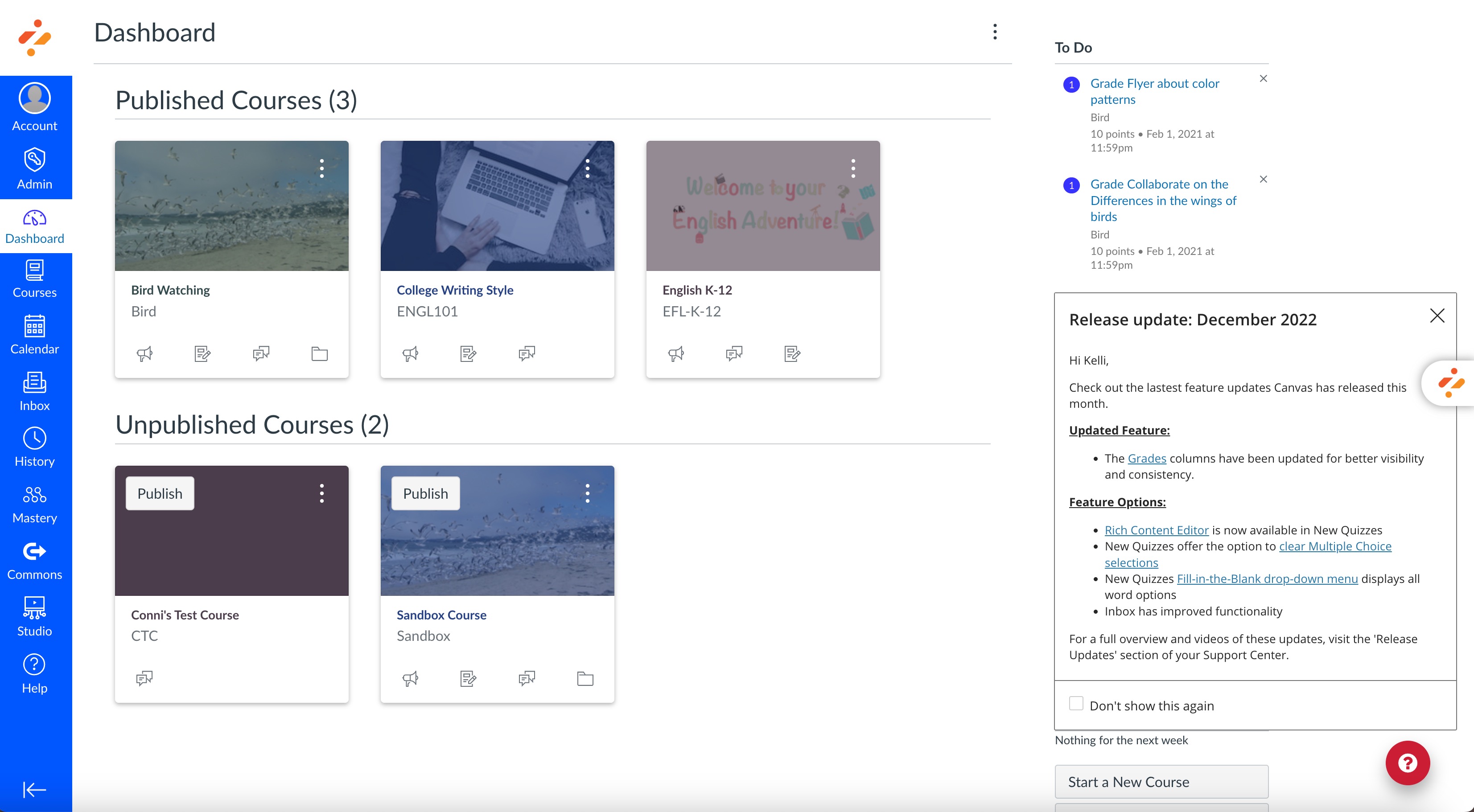The height and width of the screenshot is (812, 1474).
Task: Publish Conni's Test Course
Action: (160, 493)
